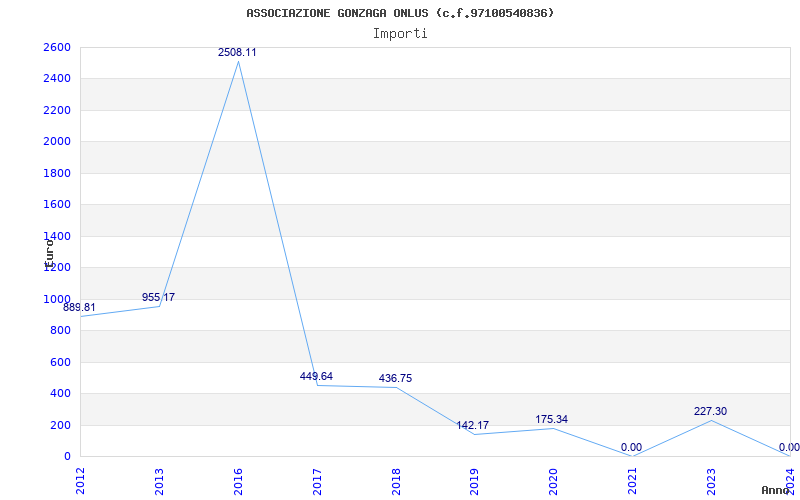Click the 227.30 data label
The width and height of the screenshot is (800, 500).
tap(710, 411)
